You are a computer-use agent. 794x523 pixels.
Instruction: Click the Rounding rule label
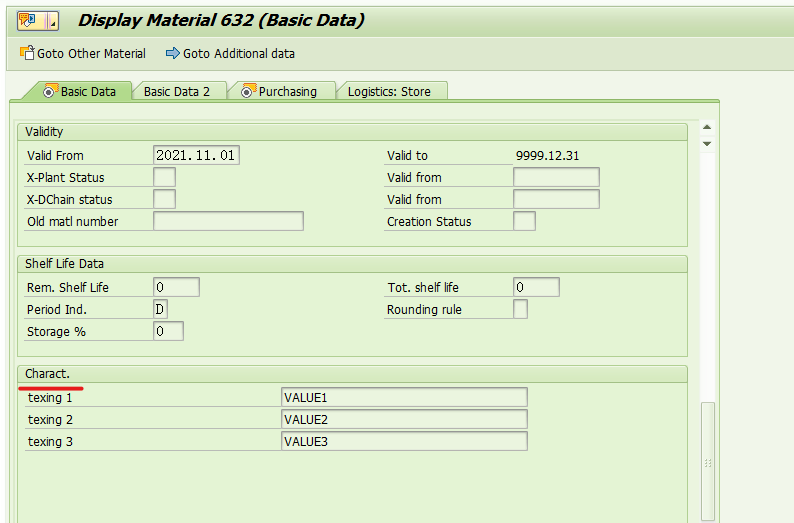[x=424, y=309]
